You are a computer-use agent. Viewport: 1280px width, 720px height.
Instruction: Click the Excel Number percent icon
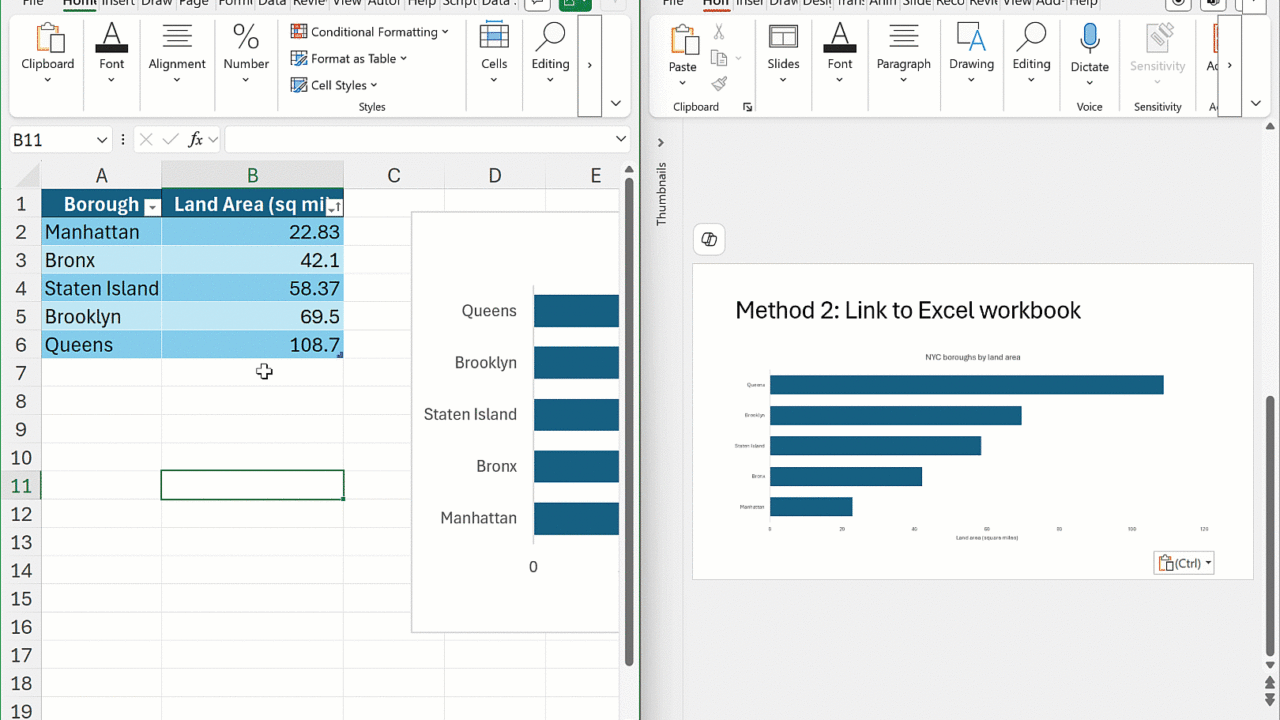246,38
